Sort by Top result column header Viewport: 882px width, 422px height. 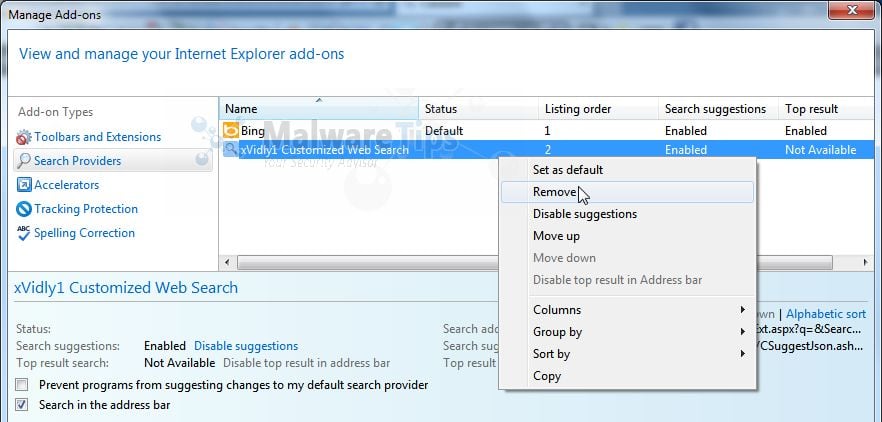pyautogui.click(x=827, y=109)
